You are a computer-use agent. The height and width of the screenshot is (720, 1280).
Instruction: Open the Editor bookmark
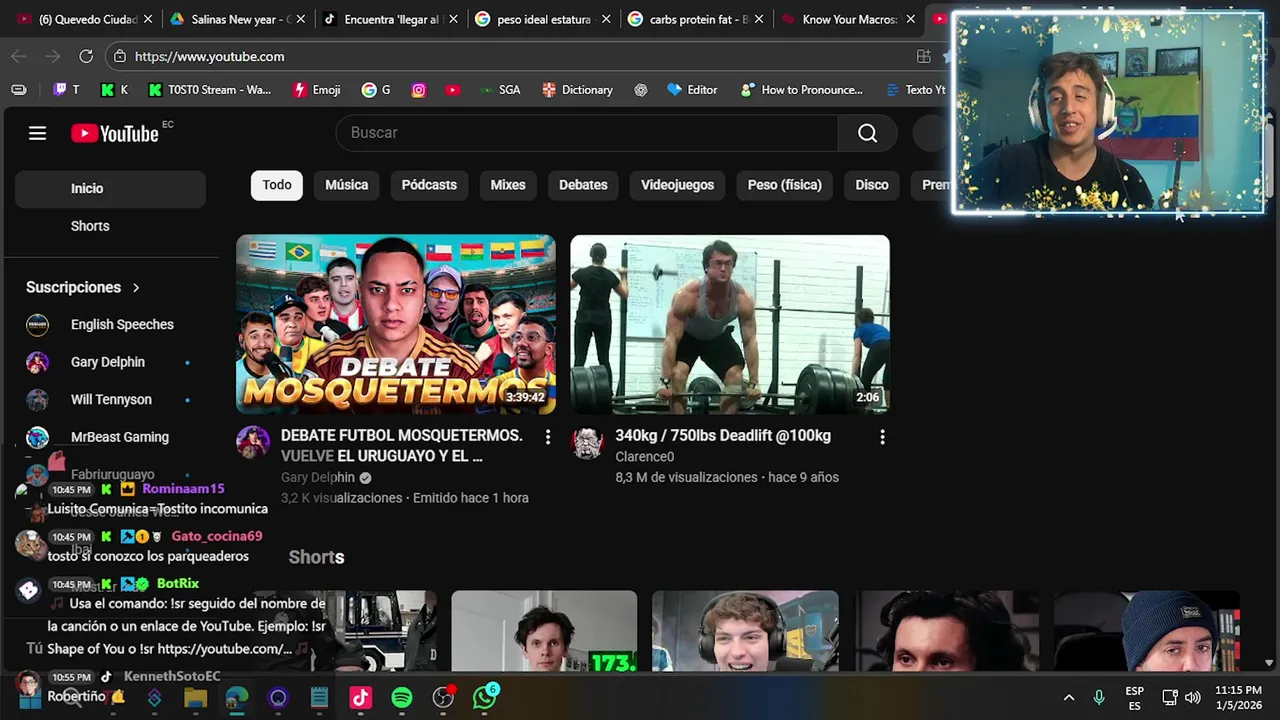692,89
